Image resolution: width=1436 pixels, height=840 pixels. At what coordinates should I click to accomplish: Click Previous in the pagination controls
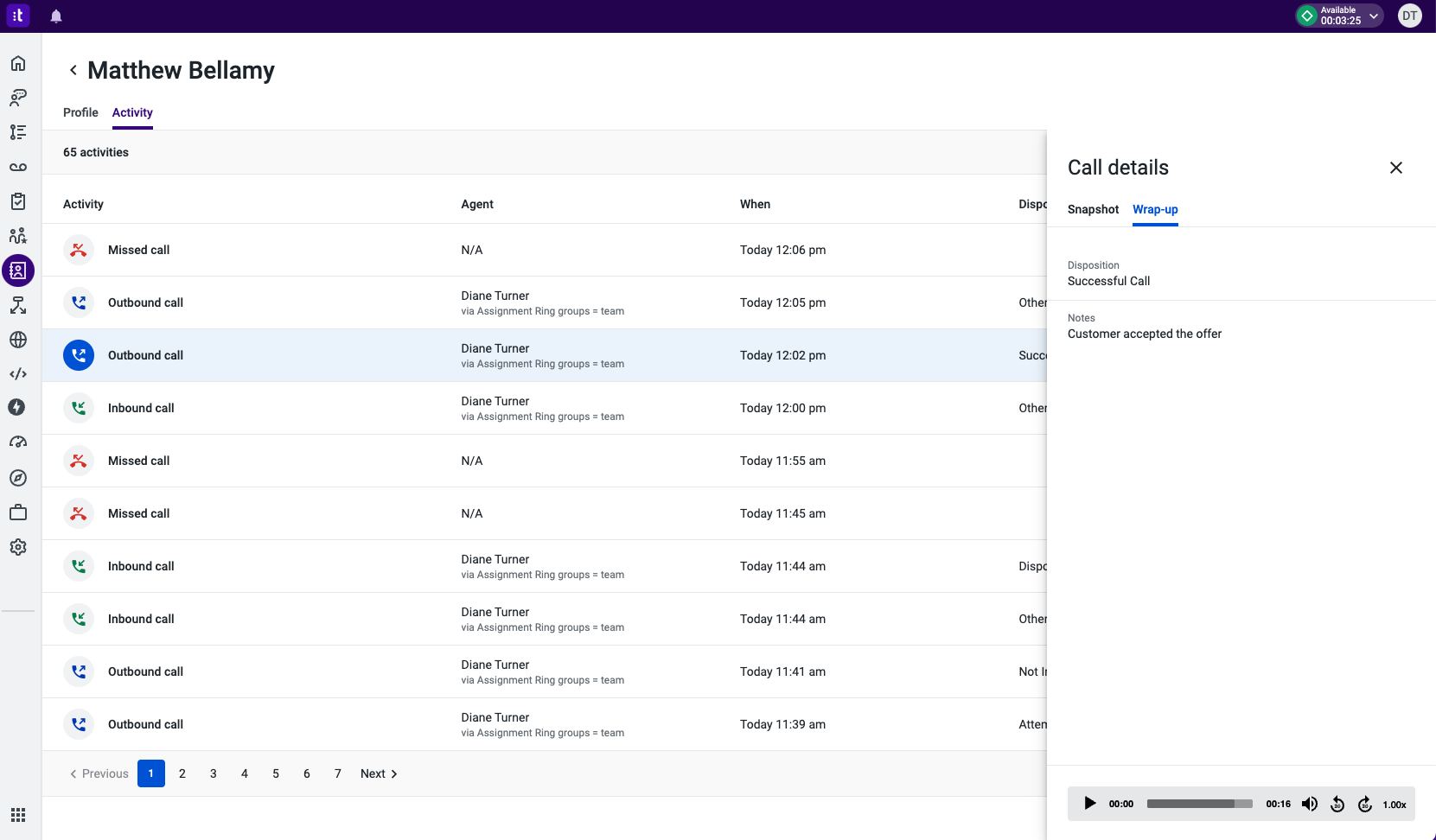point(99,773)
